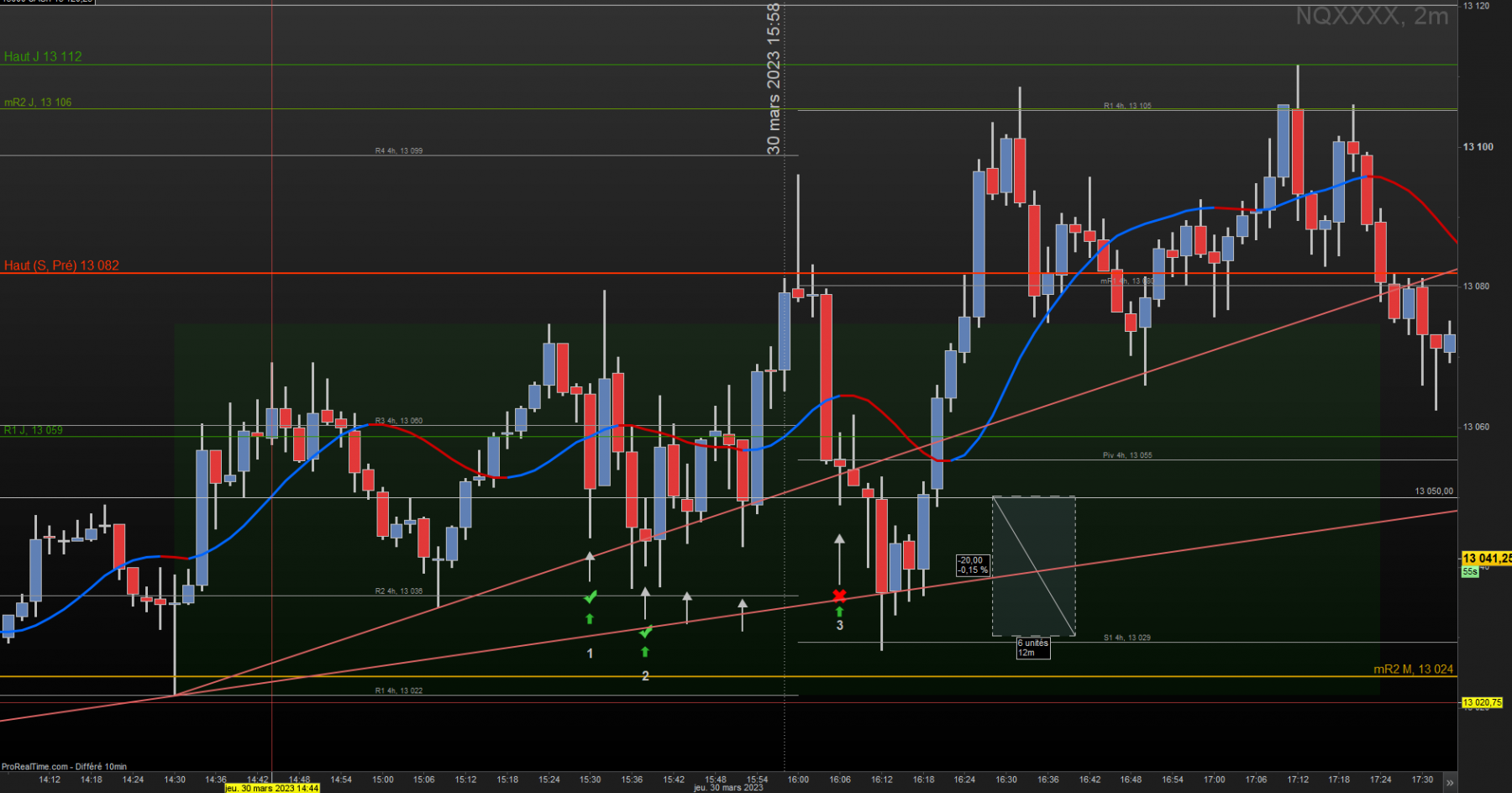This screenshot has width=1512, height=793.
Task: Select the green checkmark above label 1
Action: coord(591,597)
